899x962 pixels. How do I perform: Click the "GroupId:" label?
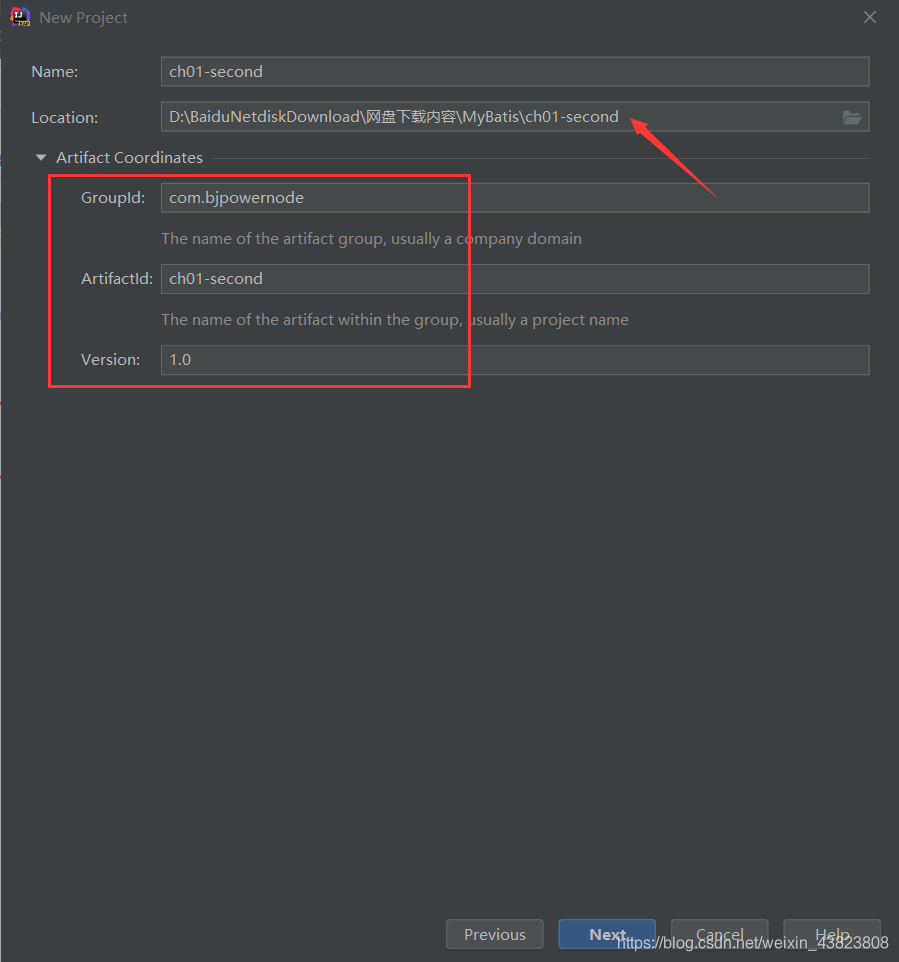tap(113, 198)
